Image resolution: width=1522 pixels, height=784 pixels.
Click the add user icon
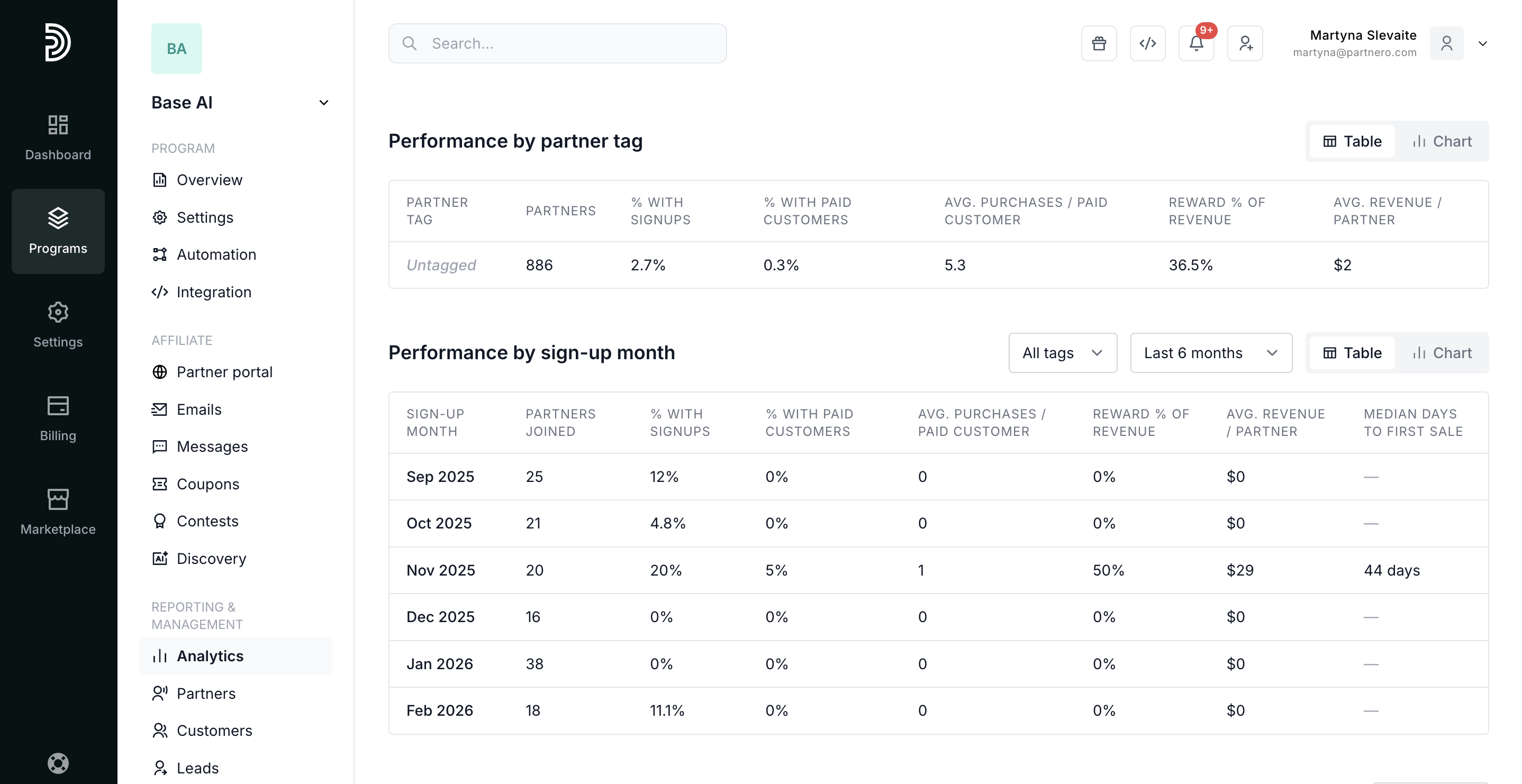(1245, 43)
